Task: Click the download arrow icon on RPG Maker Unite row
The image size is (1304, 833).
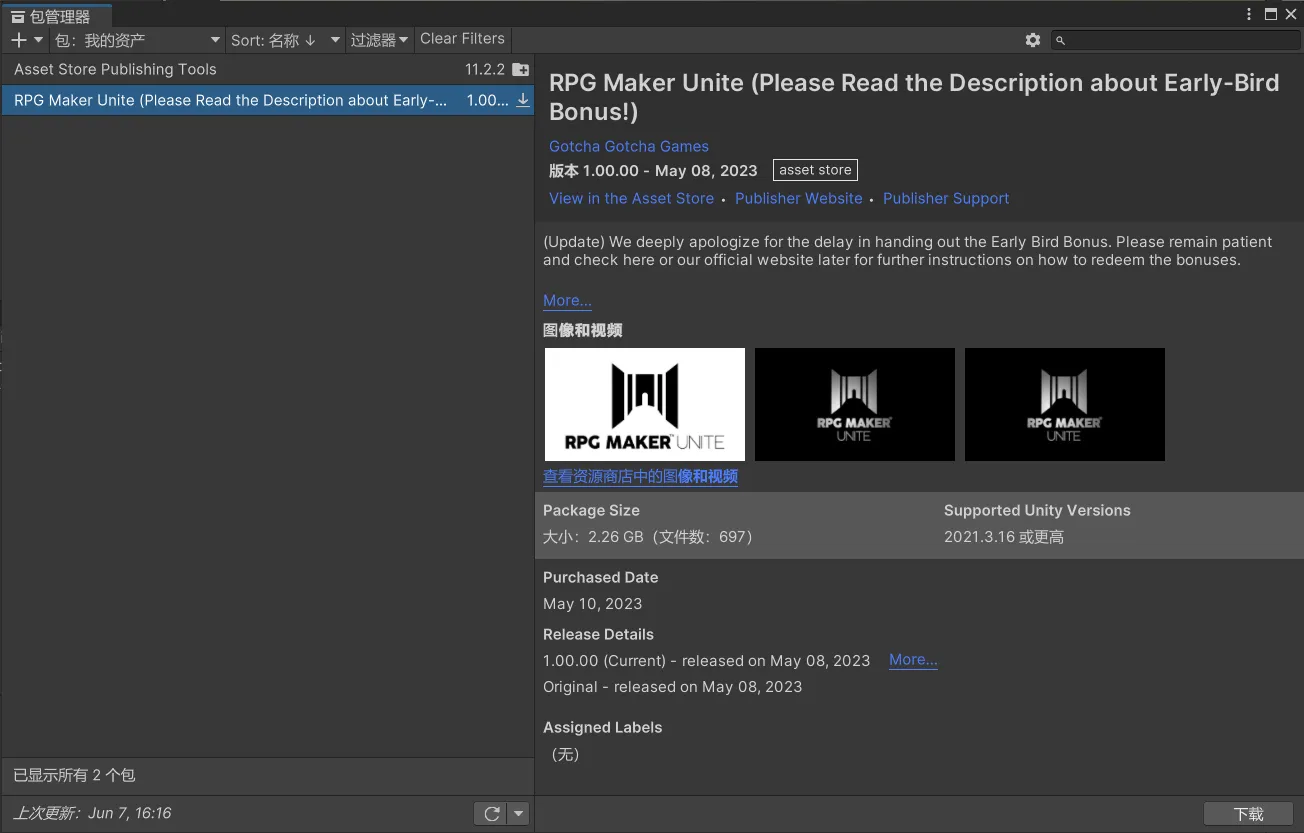Action: [522, 100]
